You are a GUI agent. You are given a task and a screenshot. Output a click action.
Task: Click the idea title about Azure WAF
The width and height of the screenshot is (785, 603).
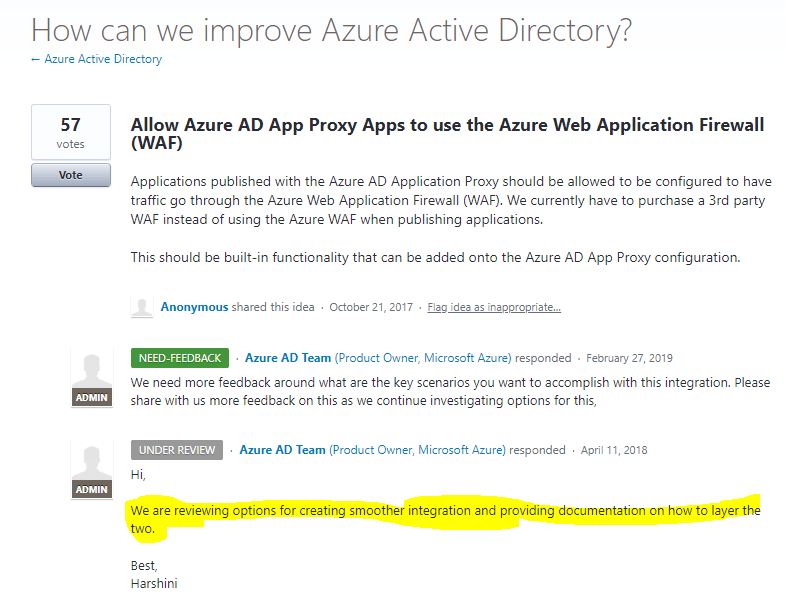pos(447,134)
